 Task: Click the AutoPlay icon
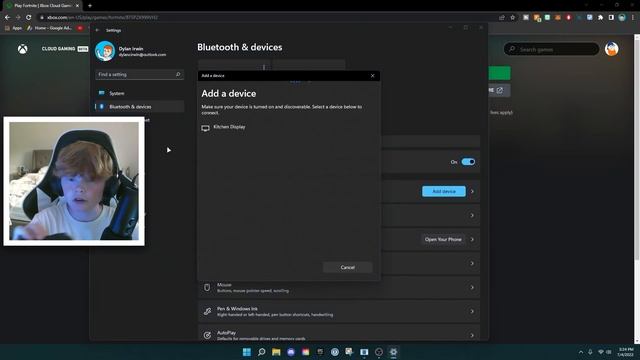pos(207,335)
